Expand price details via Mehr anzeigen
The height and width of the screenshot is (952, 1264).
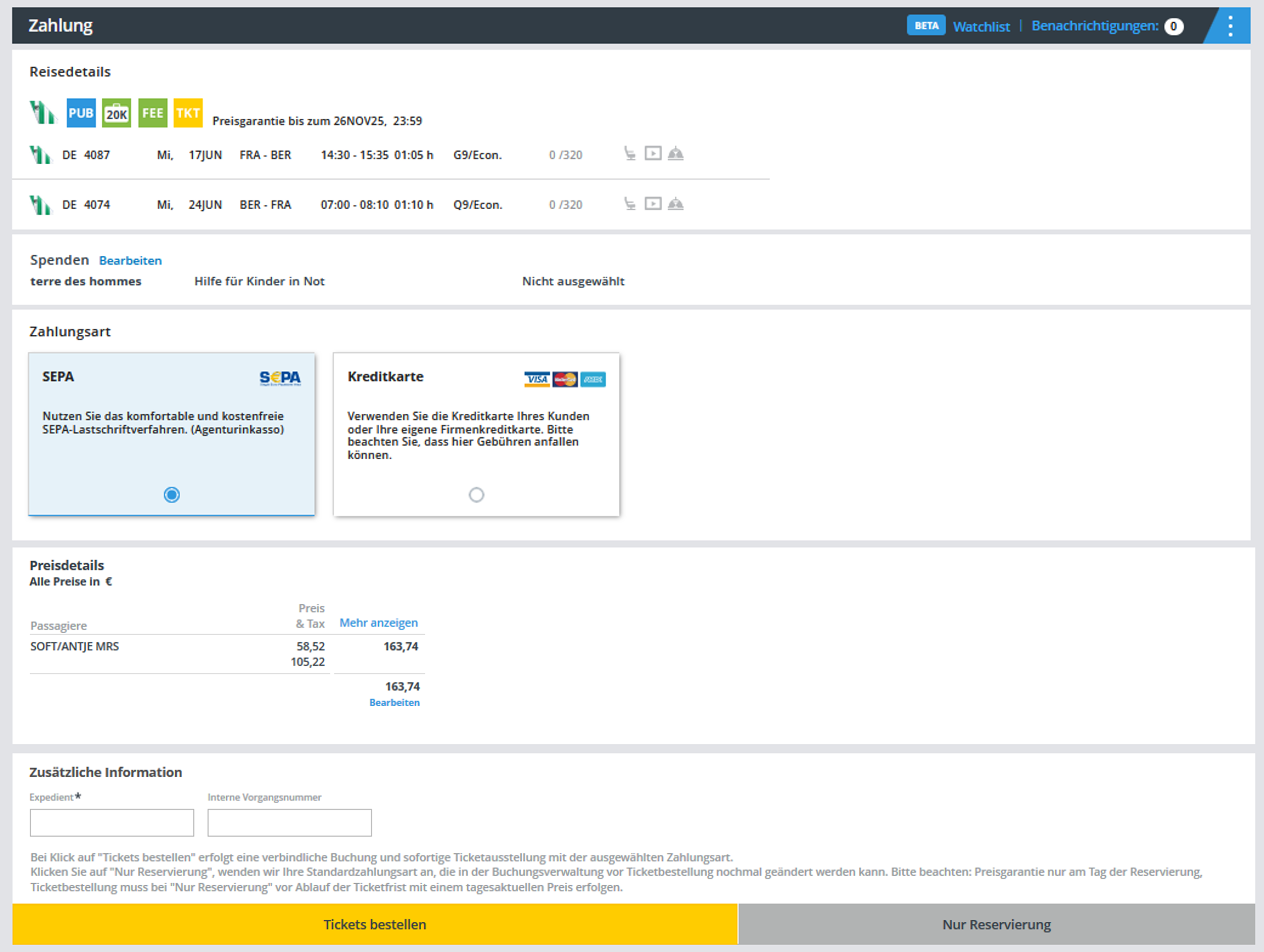pos(378,623)
